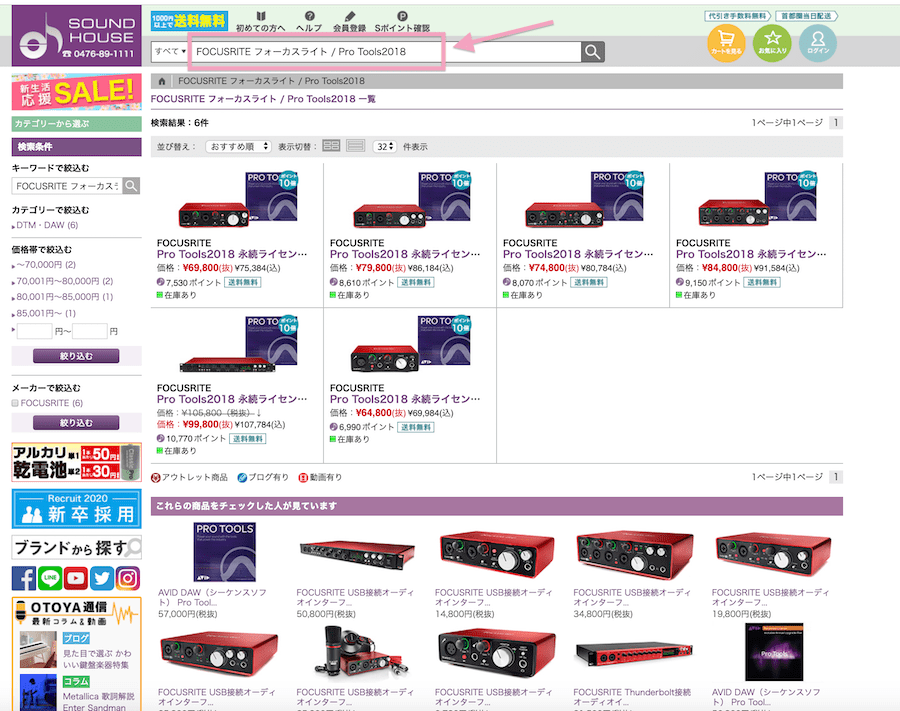Open 初めての方へ guide icon
Viewport: 900px width, 711px height.
(261, 22)
